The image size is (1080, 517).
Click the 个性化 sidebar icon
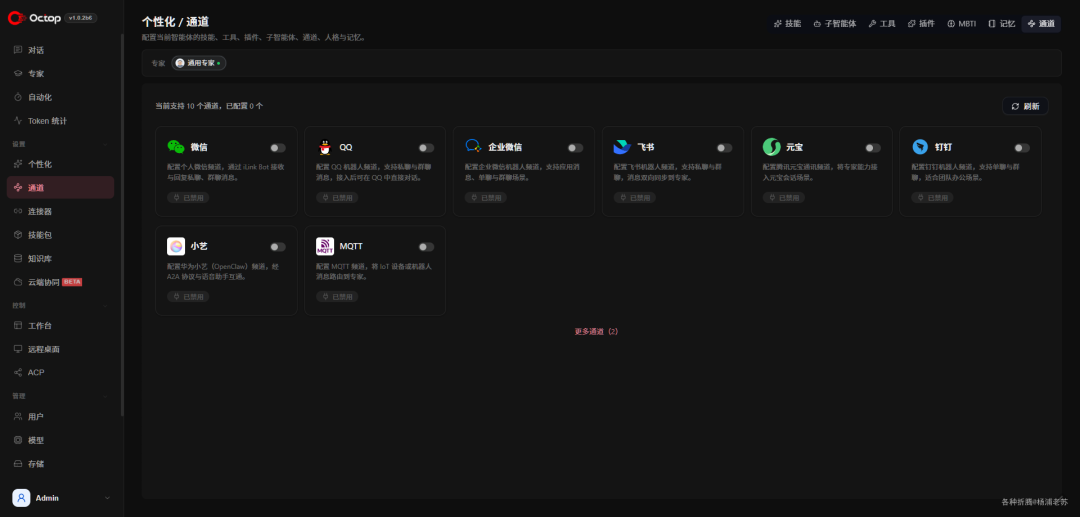[18, 164]
